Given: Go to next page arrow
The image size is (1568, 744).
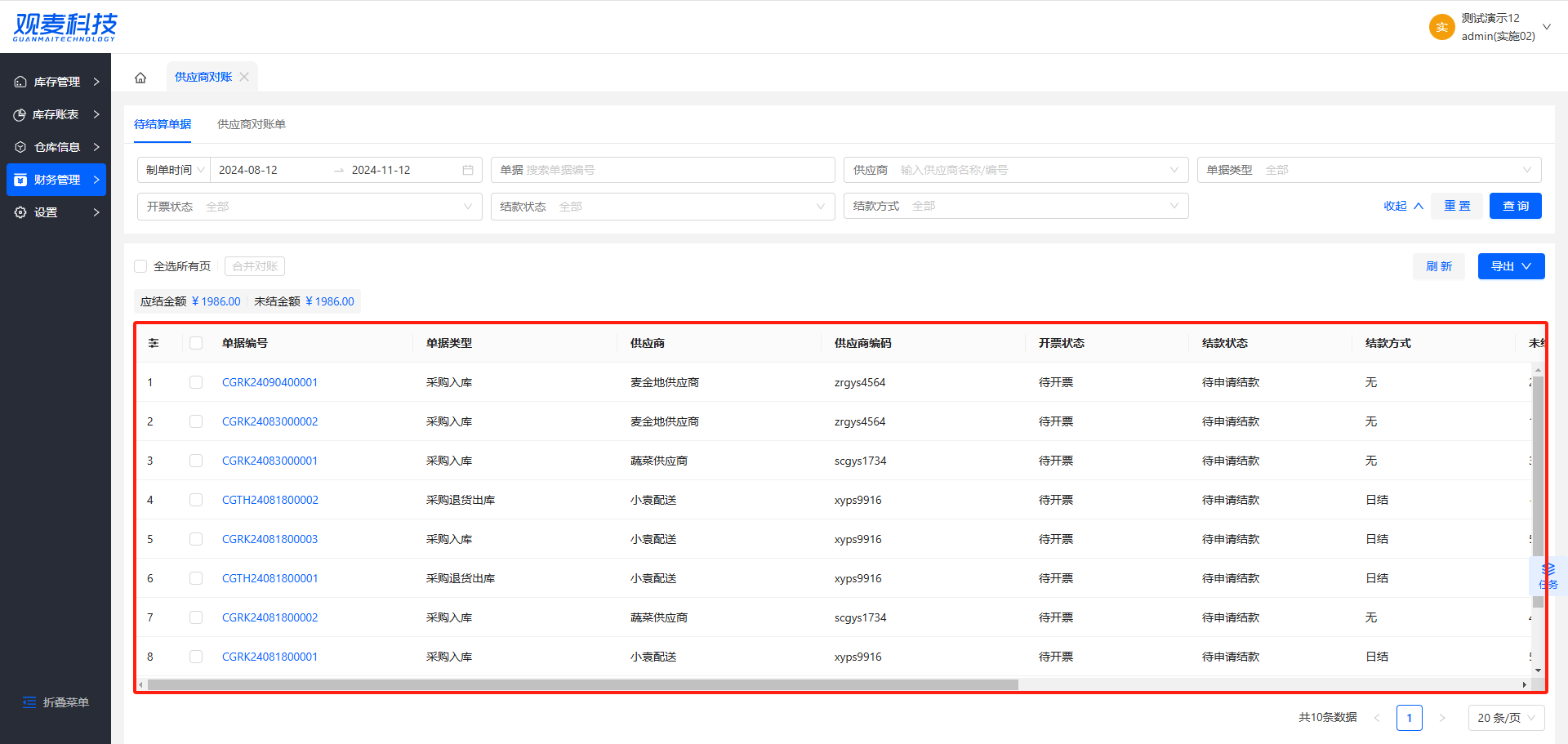Looking at the screenshot, I should 1442,718.
